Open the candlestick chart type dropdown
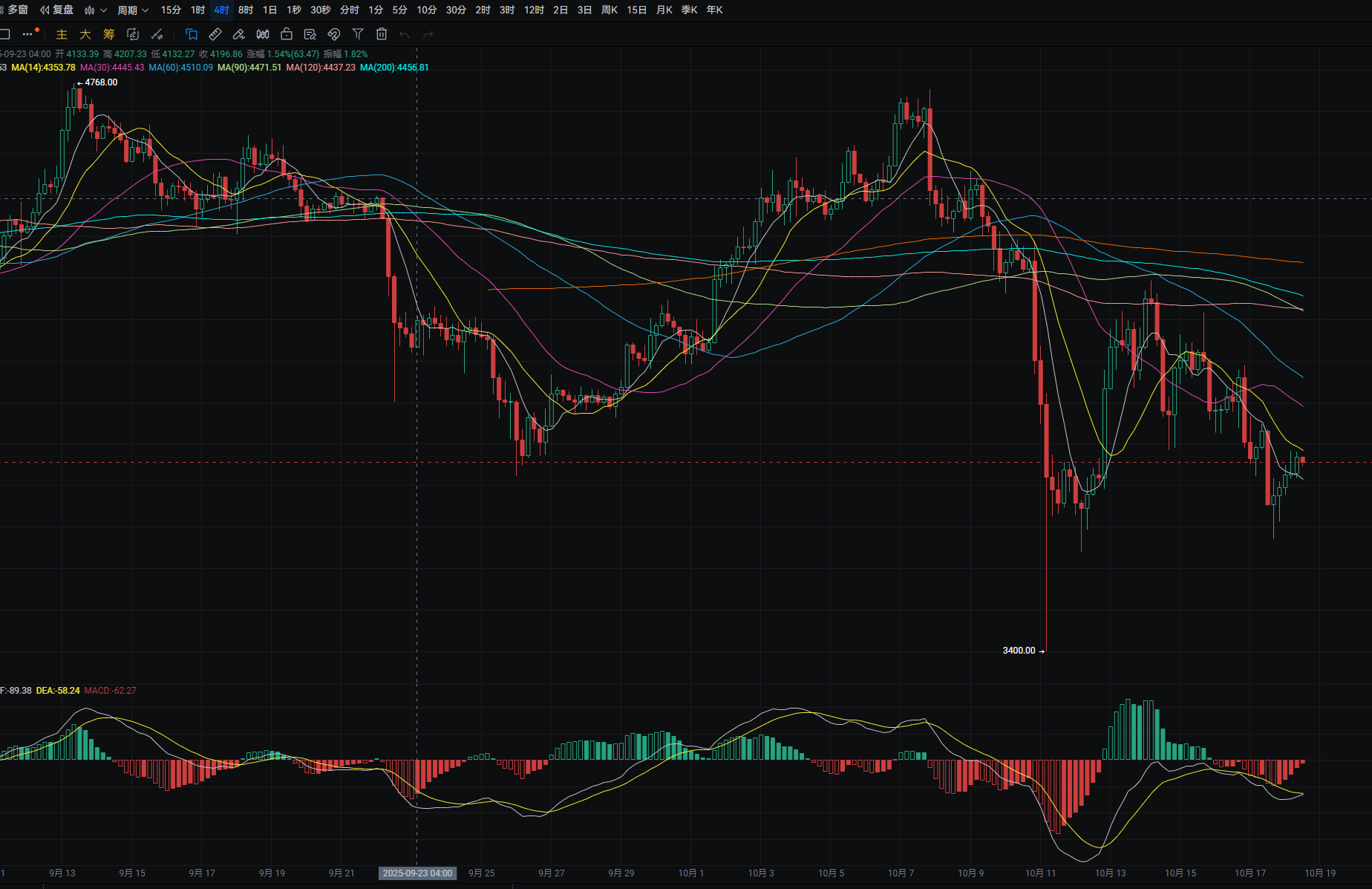 click(95, 10)
